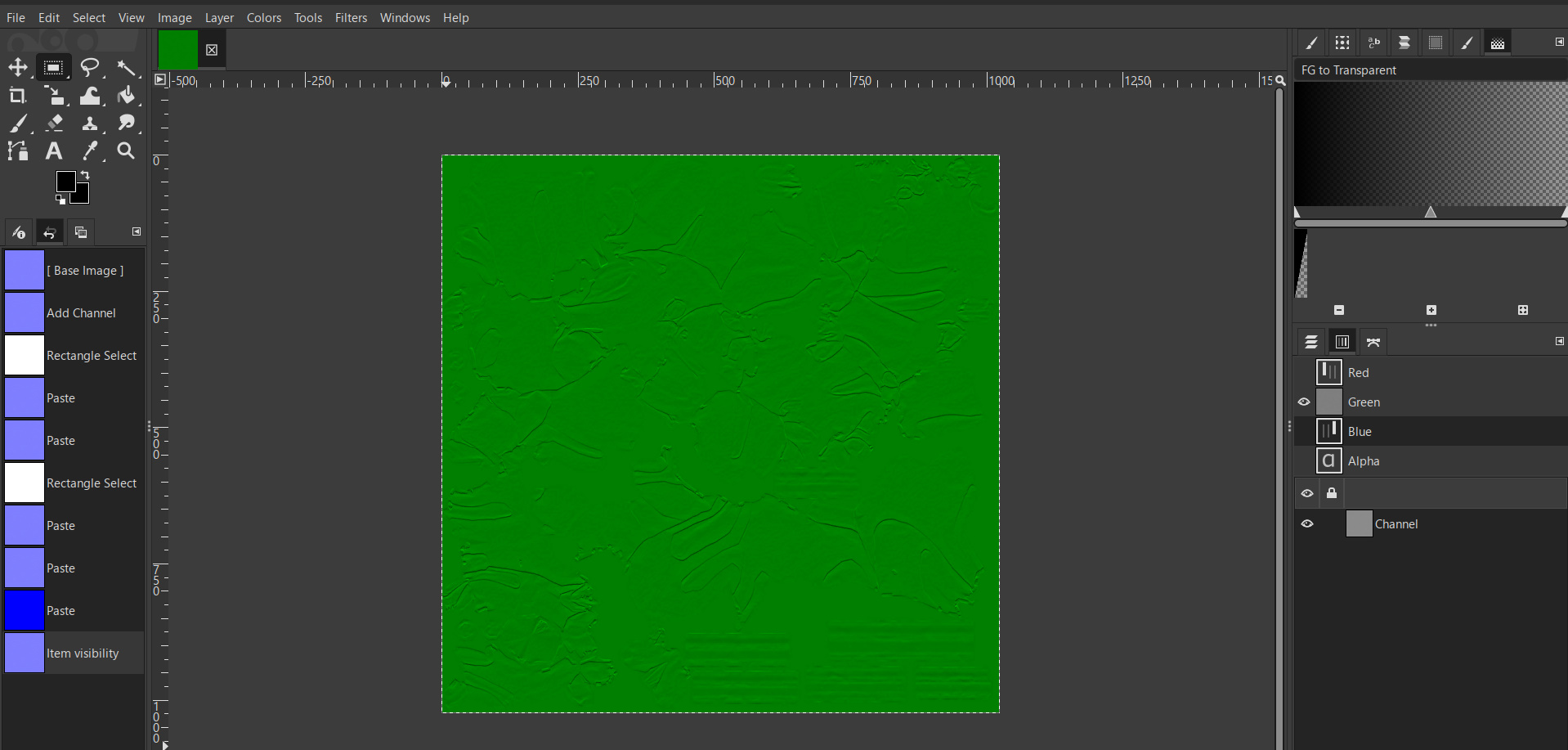The image size is (1568, 750).
Task: Activate the Paintbrush tool
Action: 18,124
